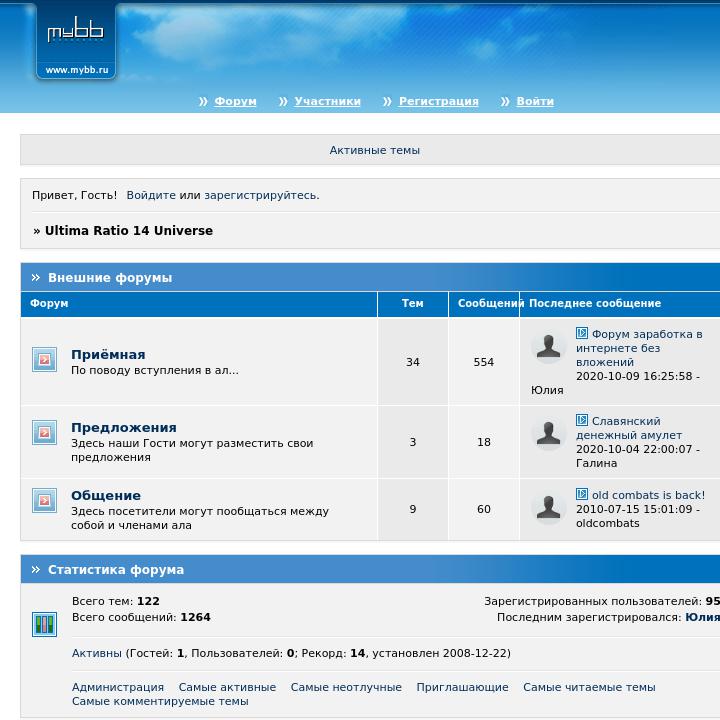The image size is (720, 720).
Task: Click topic count 34 for Приёмная
Action: pos(413,362)
